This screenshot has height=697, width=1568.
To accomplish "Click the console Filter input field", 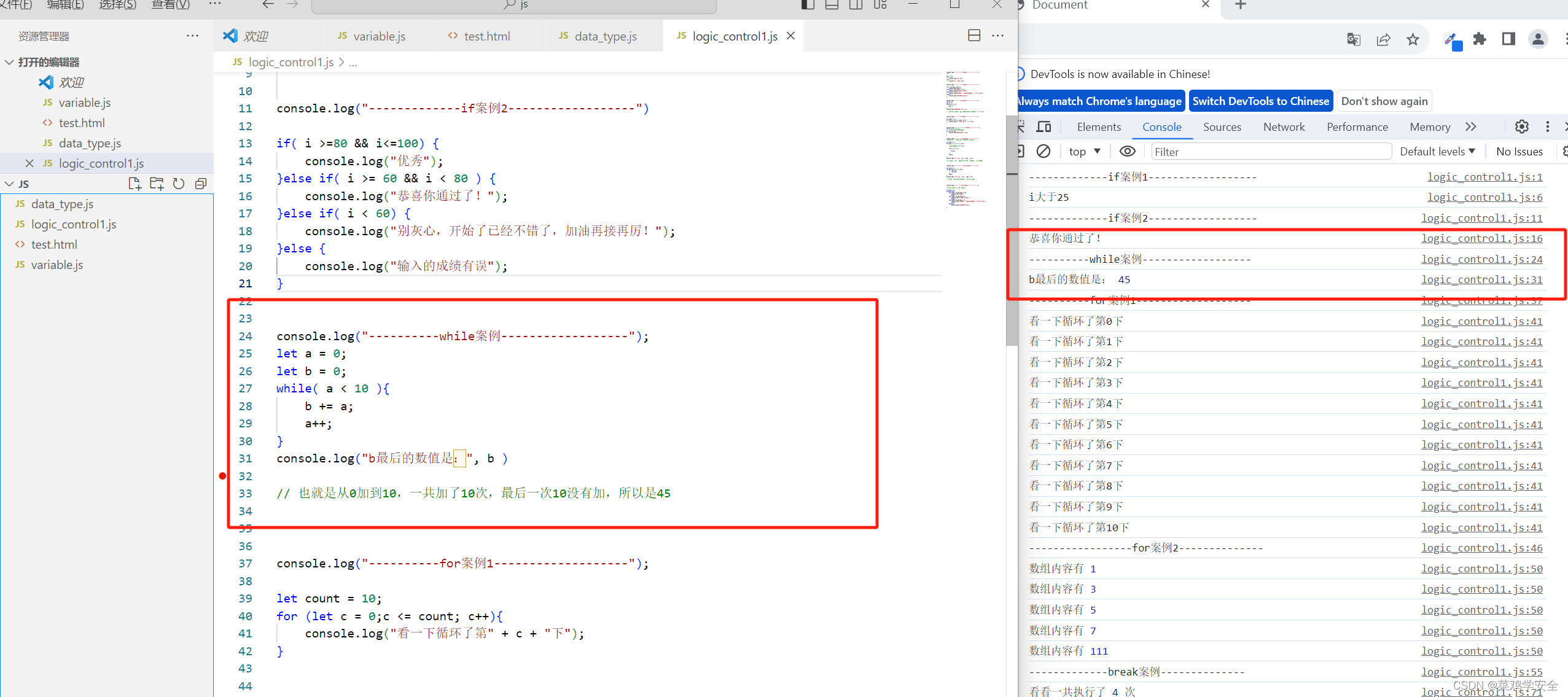I will point(1271,152).
